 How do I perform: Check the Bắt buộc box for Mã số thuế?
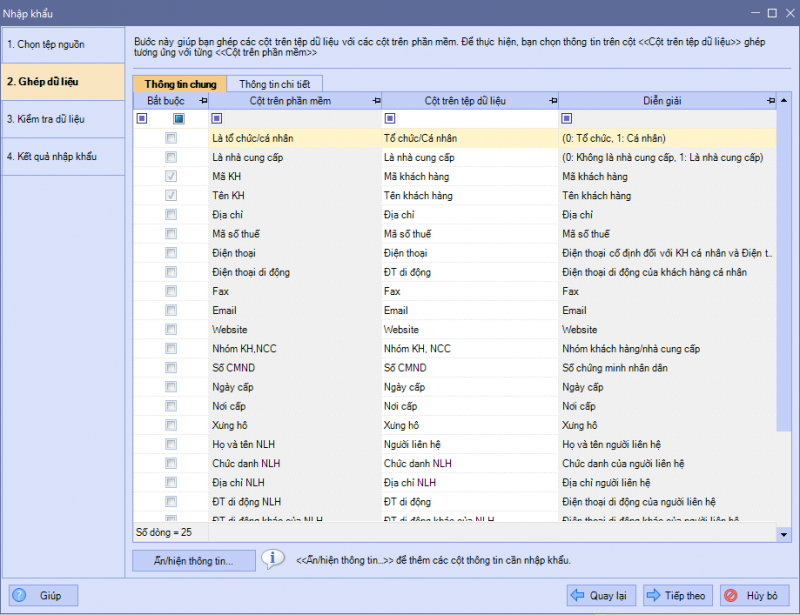pyautogui.click(x=171, y=234)
